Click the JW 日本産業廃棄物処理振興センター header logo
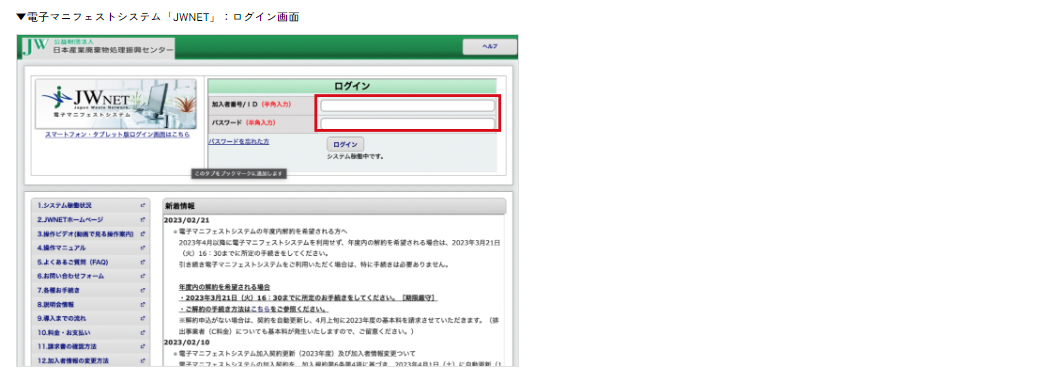Image resolution: width=1049 pixels, height=390 pixels. tap(98, 47)
